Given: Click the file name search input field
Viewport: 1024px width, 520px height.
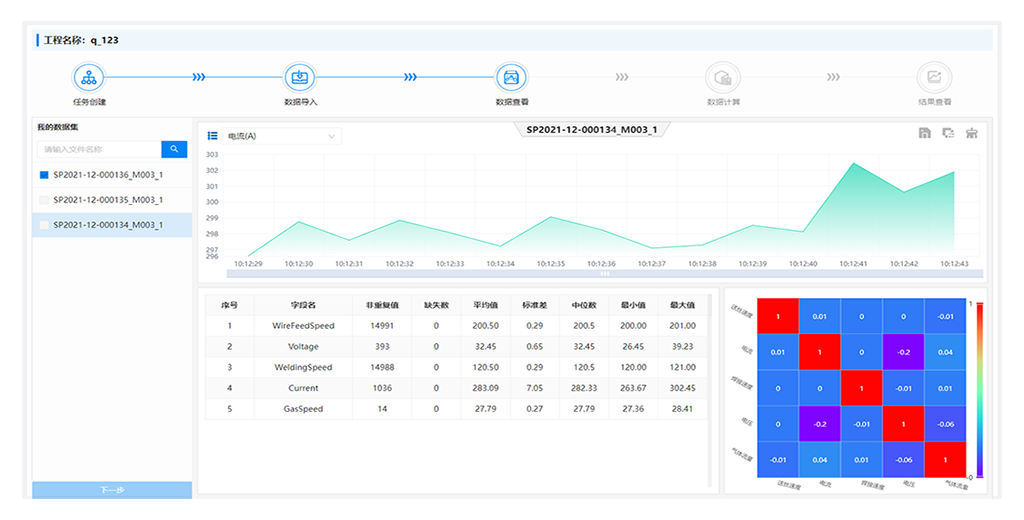Looking at the screenshot, I should click(x=99, y=149).
